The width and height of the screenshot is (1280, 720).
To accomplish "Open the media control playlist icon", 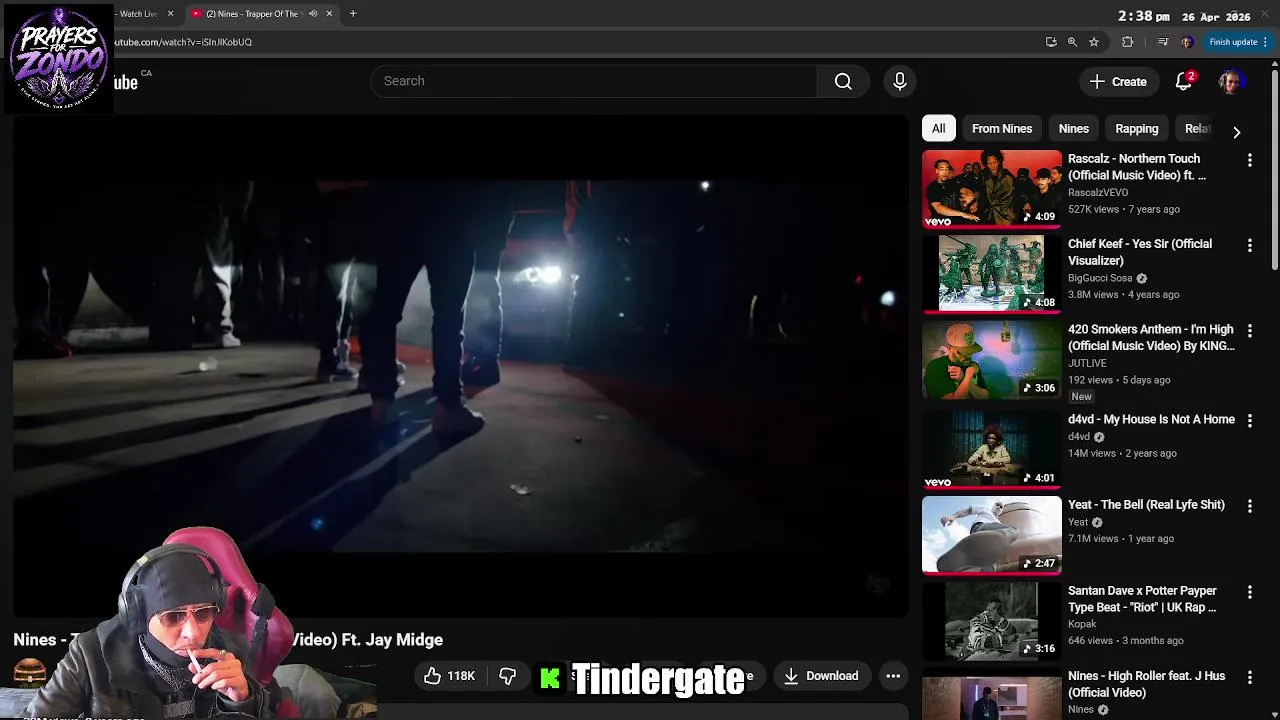I will tap(1162, 42).
